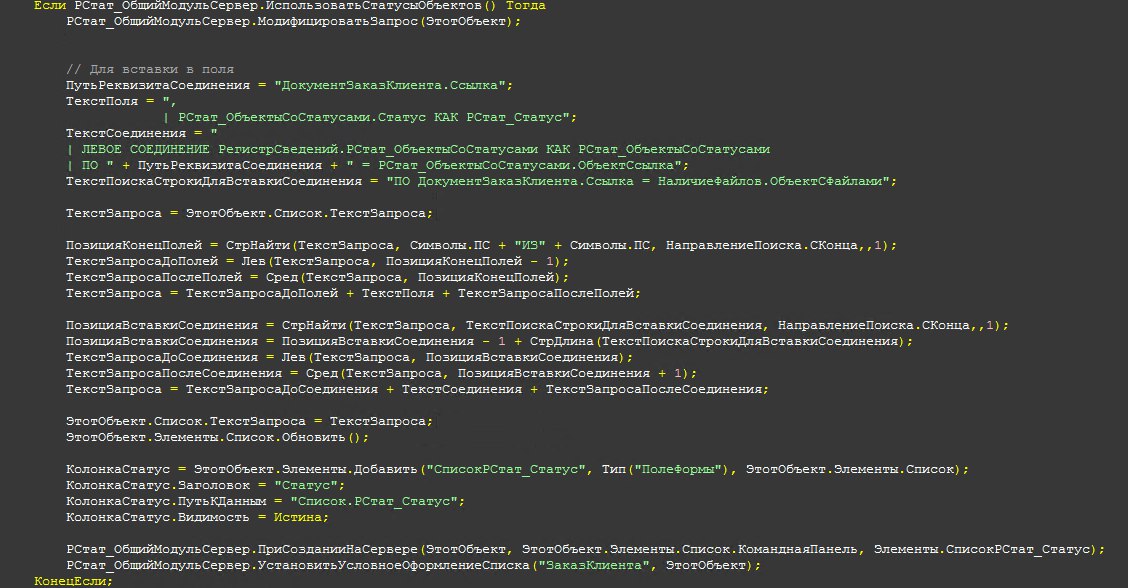Click "КолонкаСтатус.ПутьКДанным" property
Screen dimensions: 1128x588
click(165, 502)
